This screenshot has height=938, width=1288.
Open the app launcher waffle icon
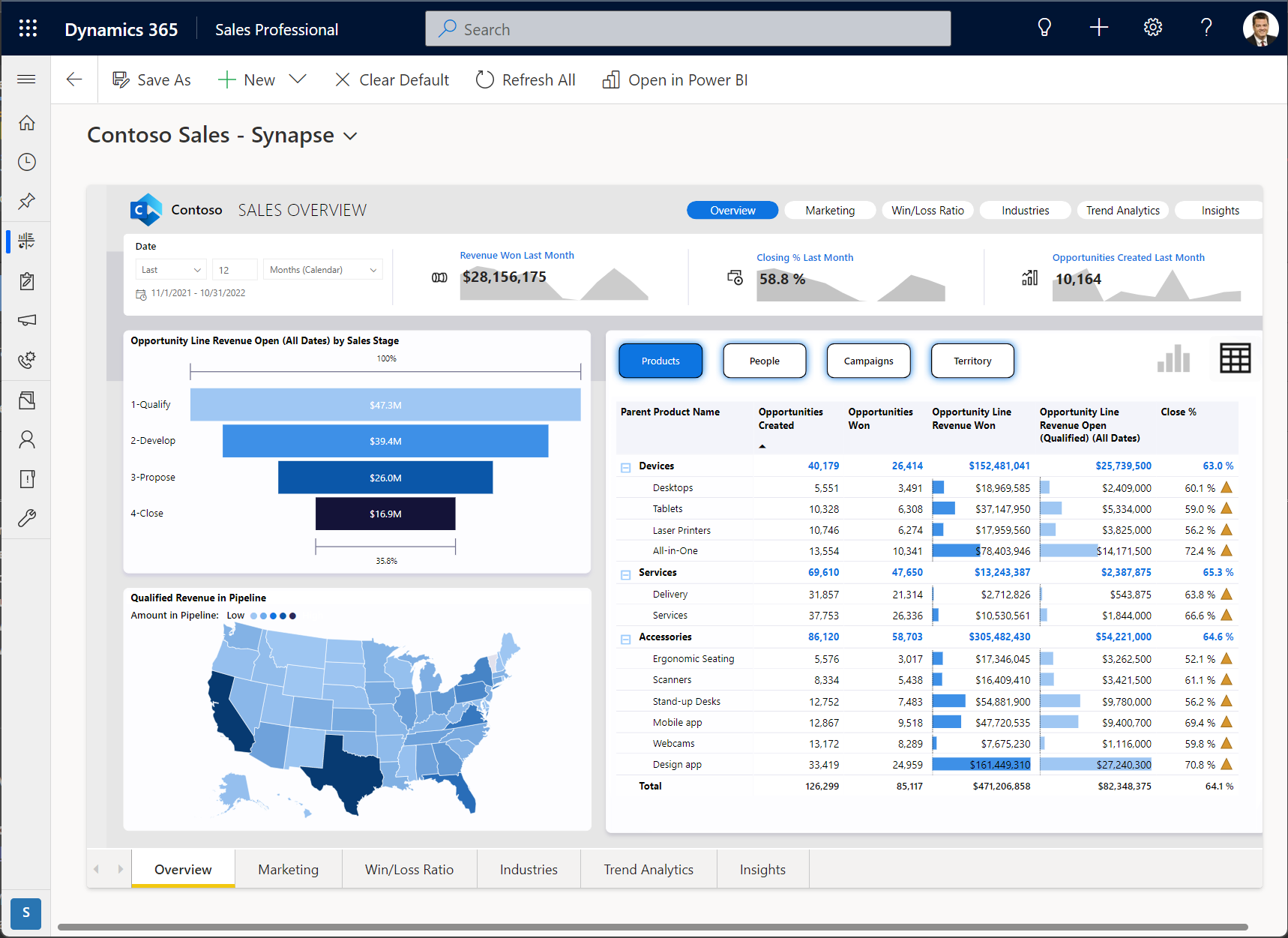(x=28, y=28)
